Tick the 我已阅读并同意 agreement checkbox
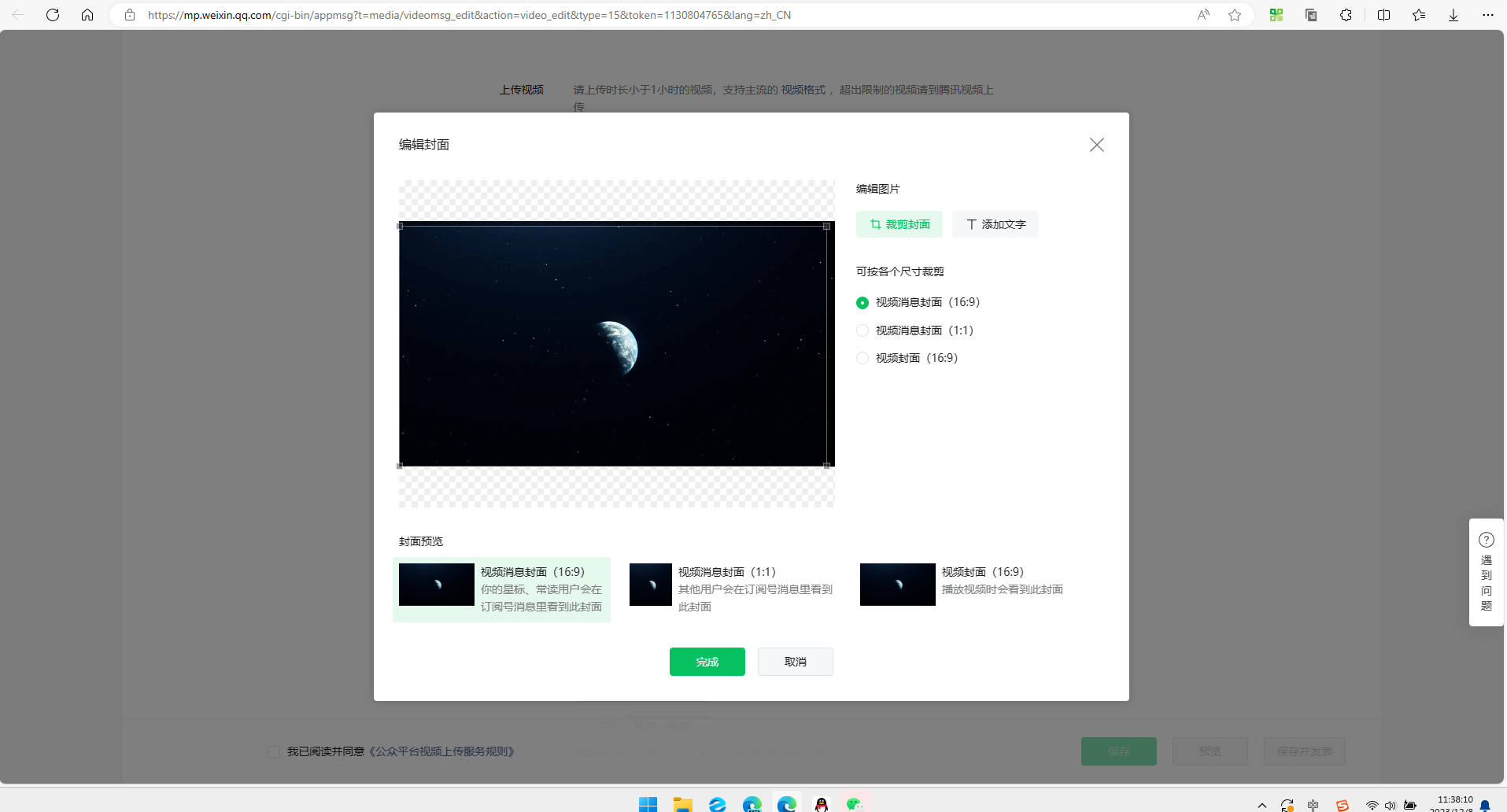The image size is (1507, 812). pyautogui.click(x=274, y=752)
